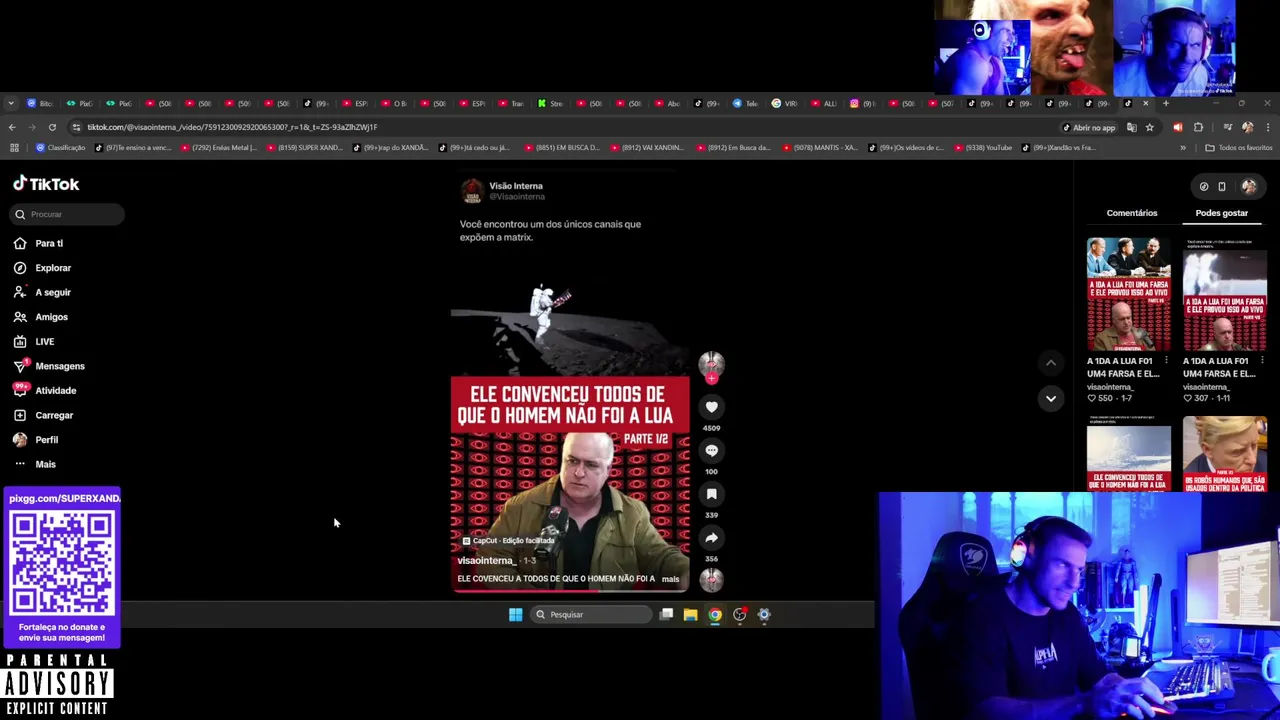Follow creator with red plus badge
Image resolution: width=1280 pixels, height=720 pixels.
click(x=711, y=379)
